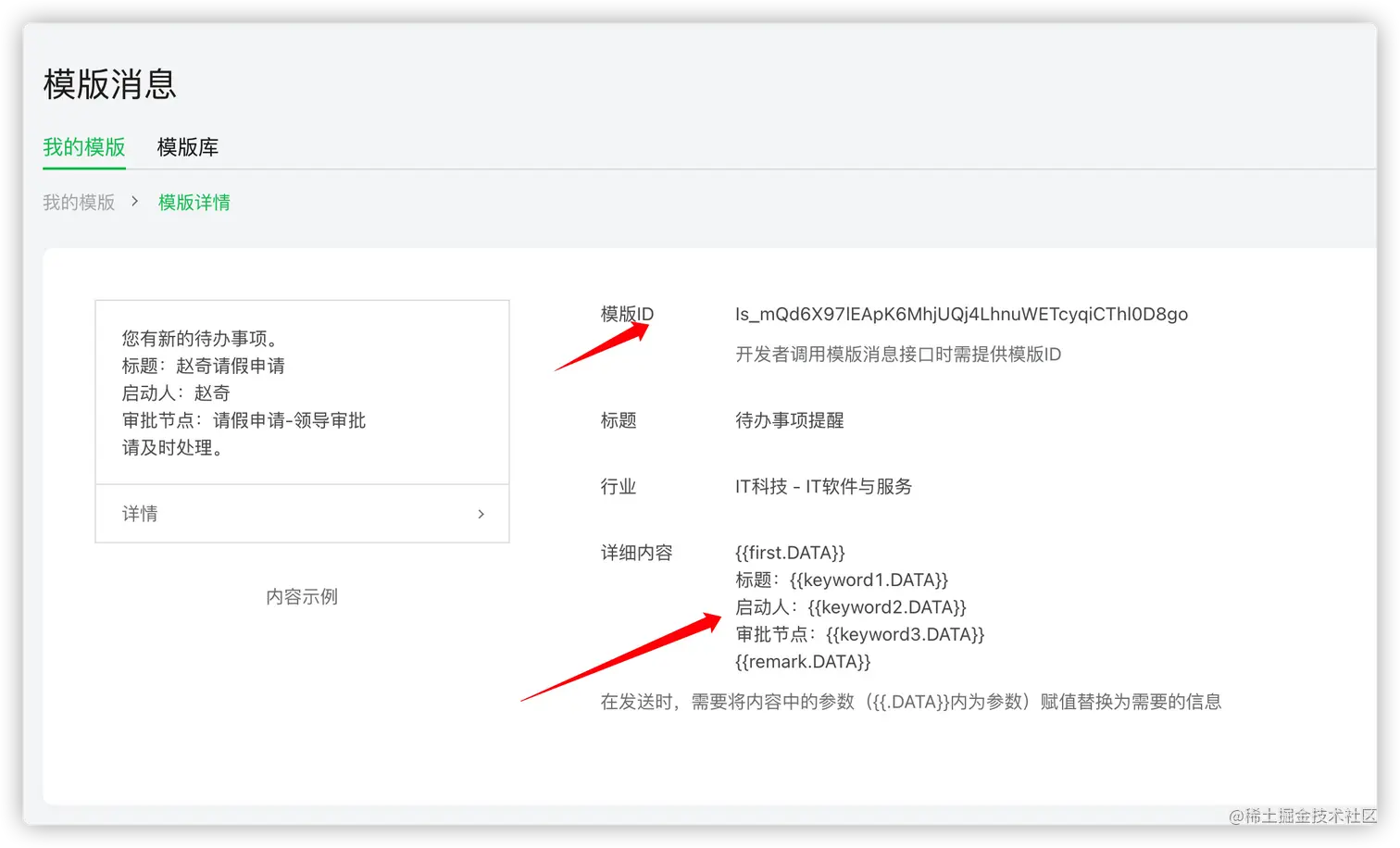Viewport: 1400px width, 848px height.
Task: Click preview text 您有新的待办事项。
Action: (200, 339)
